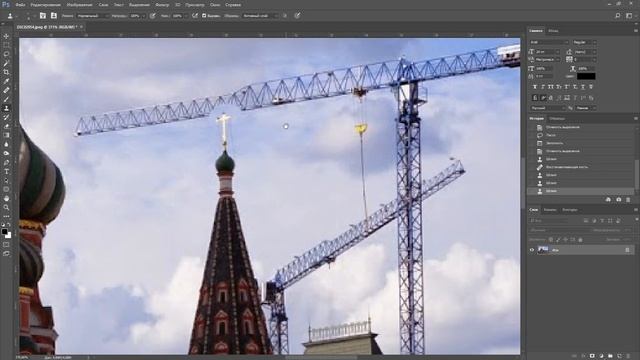Toggle Strikethrough in Character panel

click(x=591, y=87)
